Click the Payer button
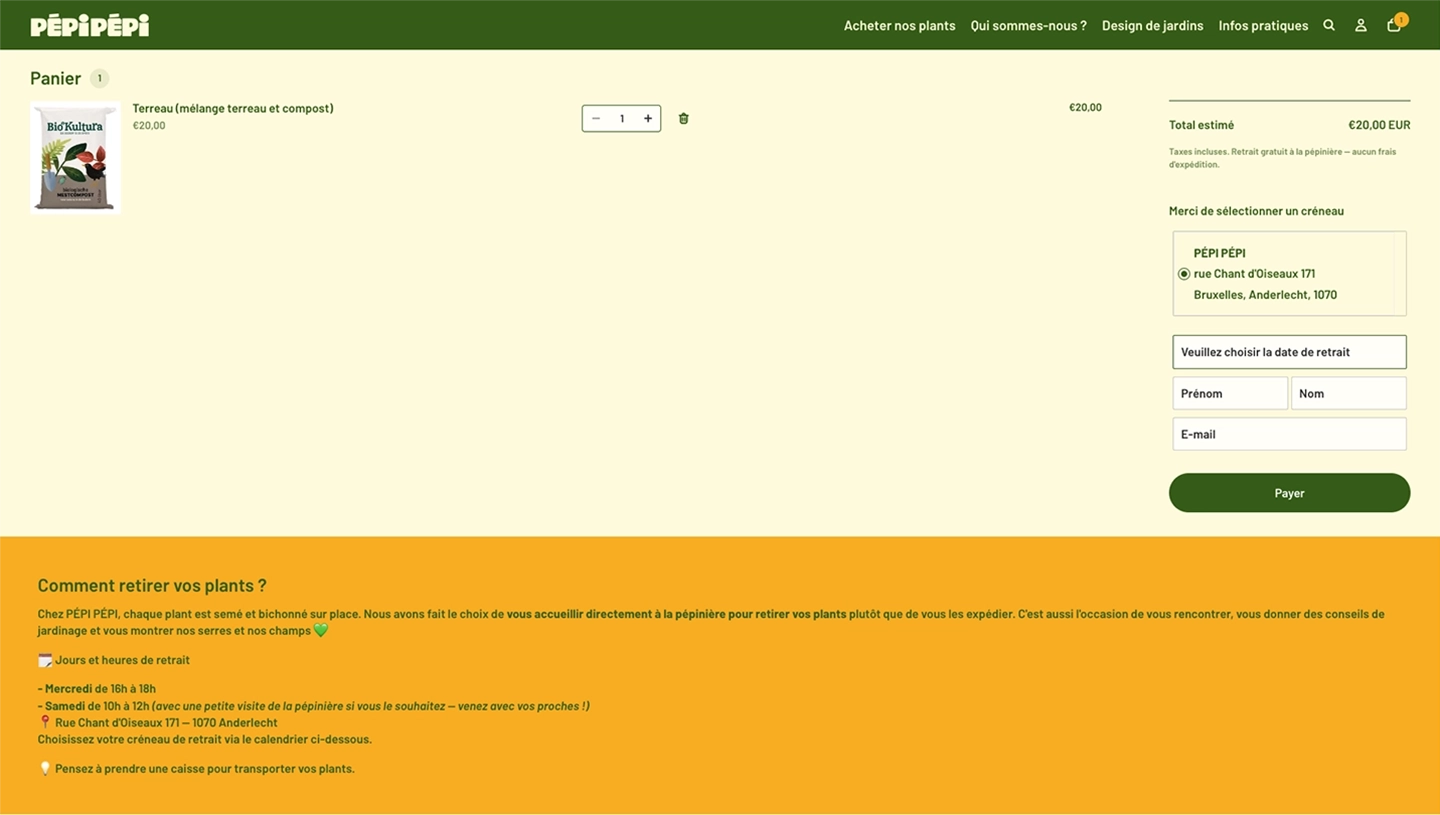The height and width of the screenshot is (815, 1440). (x=1289, y=493)
